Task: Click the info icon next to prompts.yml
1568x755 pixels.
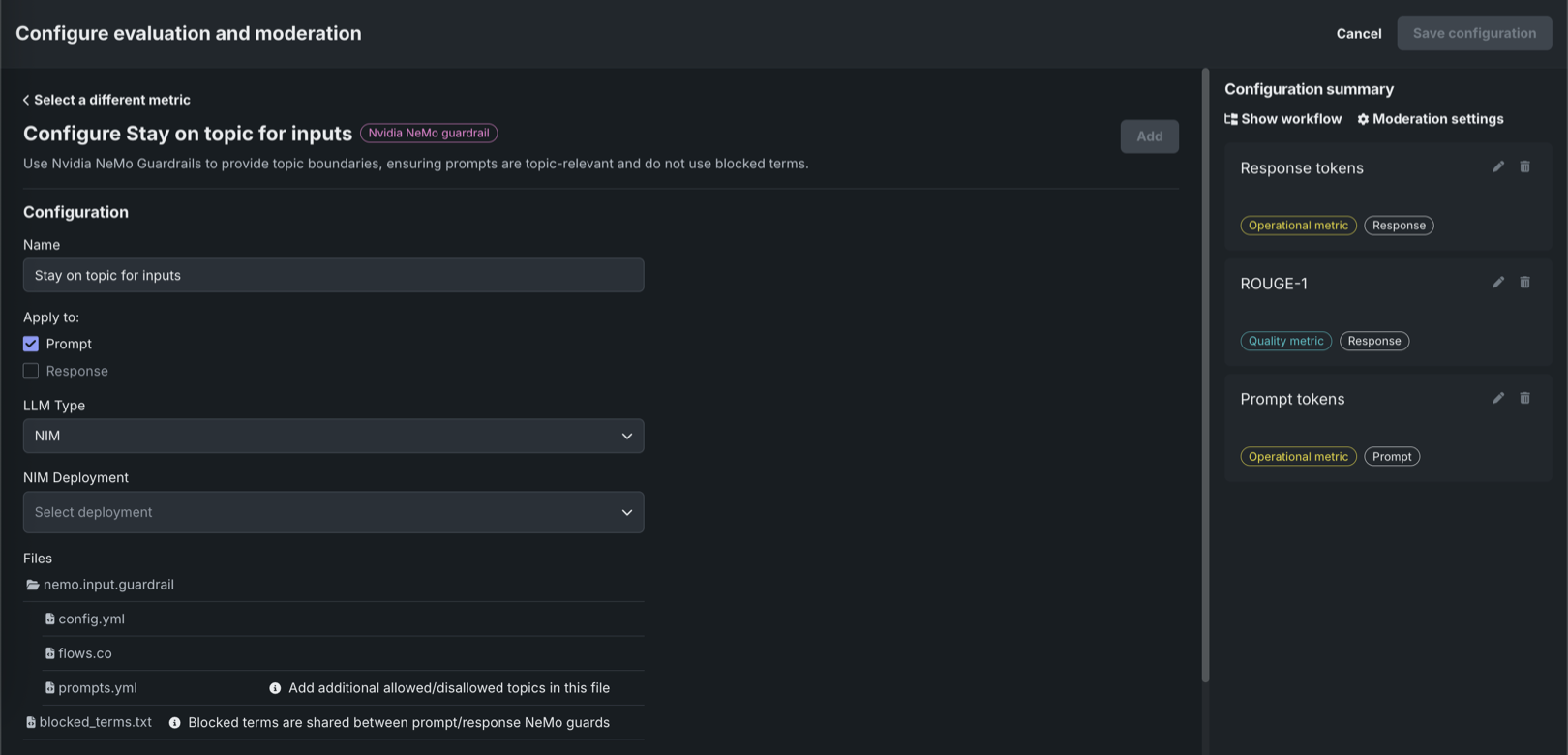Action: (x=275, y=688)
